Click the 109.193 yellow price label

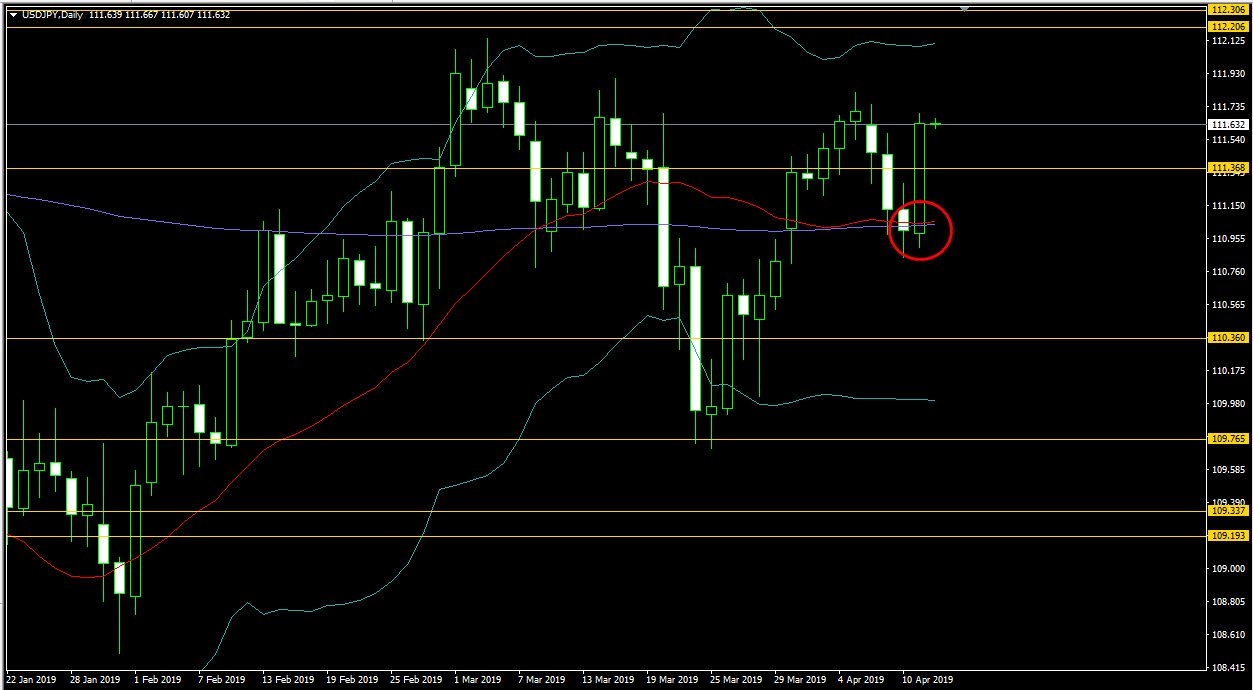1227,536
